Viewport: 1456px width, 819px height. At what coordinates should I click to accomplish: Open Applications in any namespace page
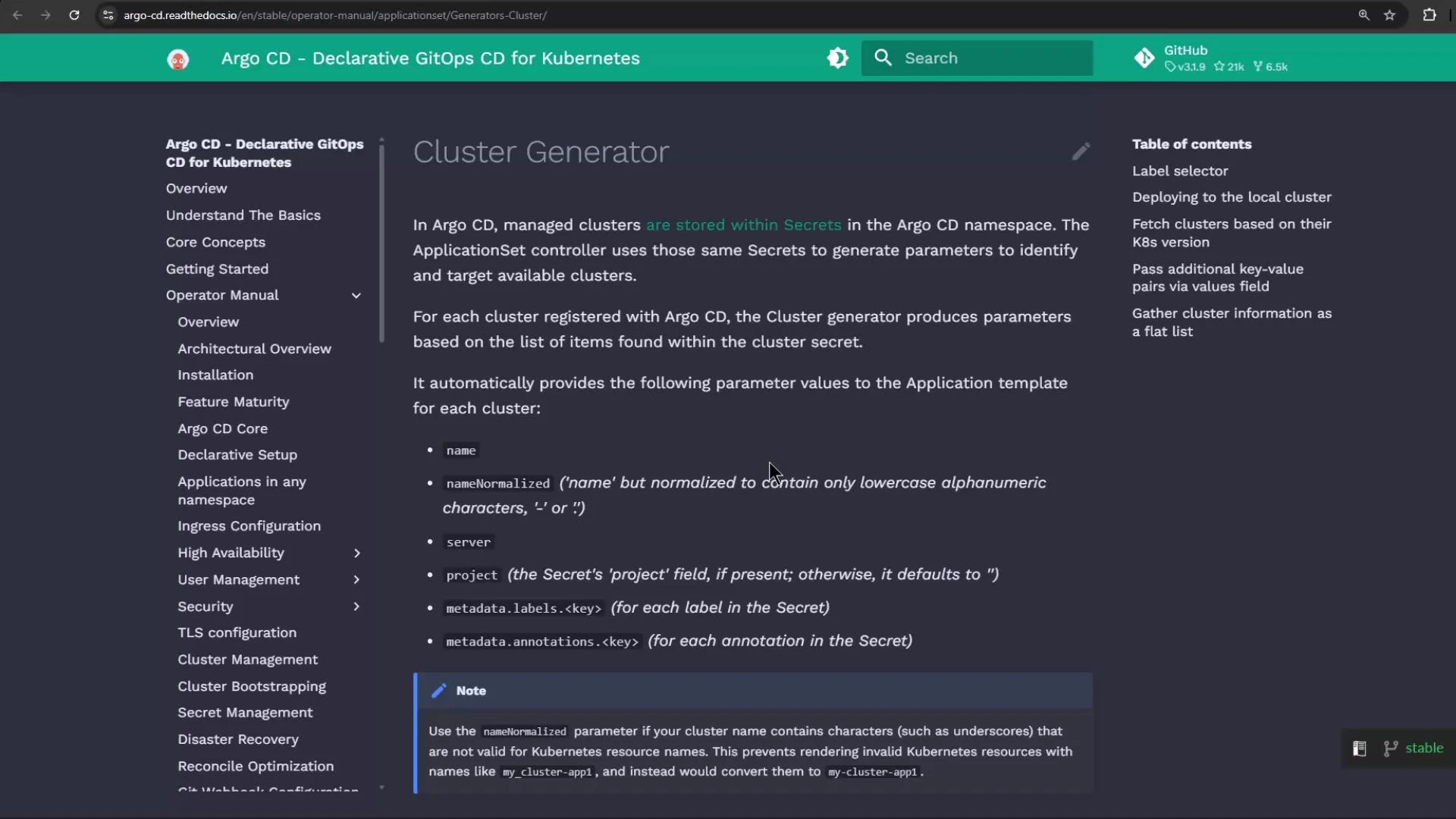[x=242, y=491]
